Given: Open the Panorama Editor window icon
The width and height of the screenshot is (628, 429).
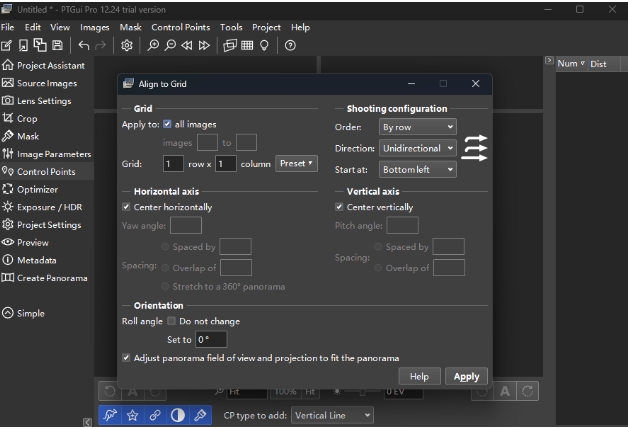Looking at the screenshot, I should pos(230,45).
